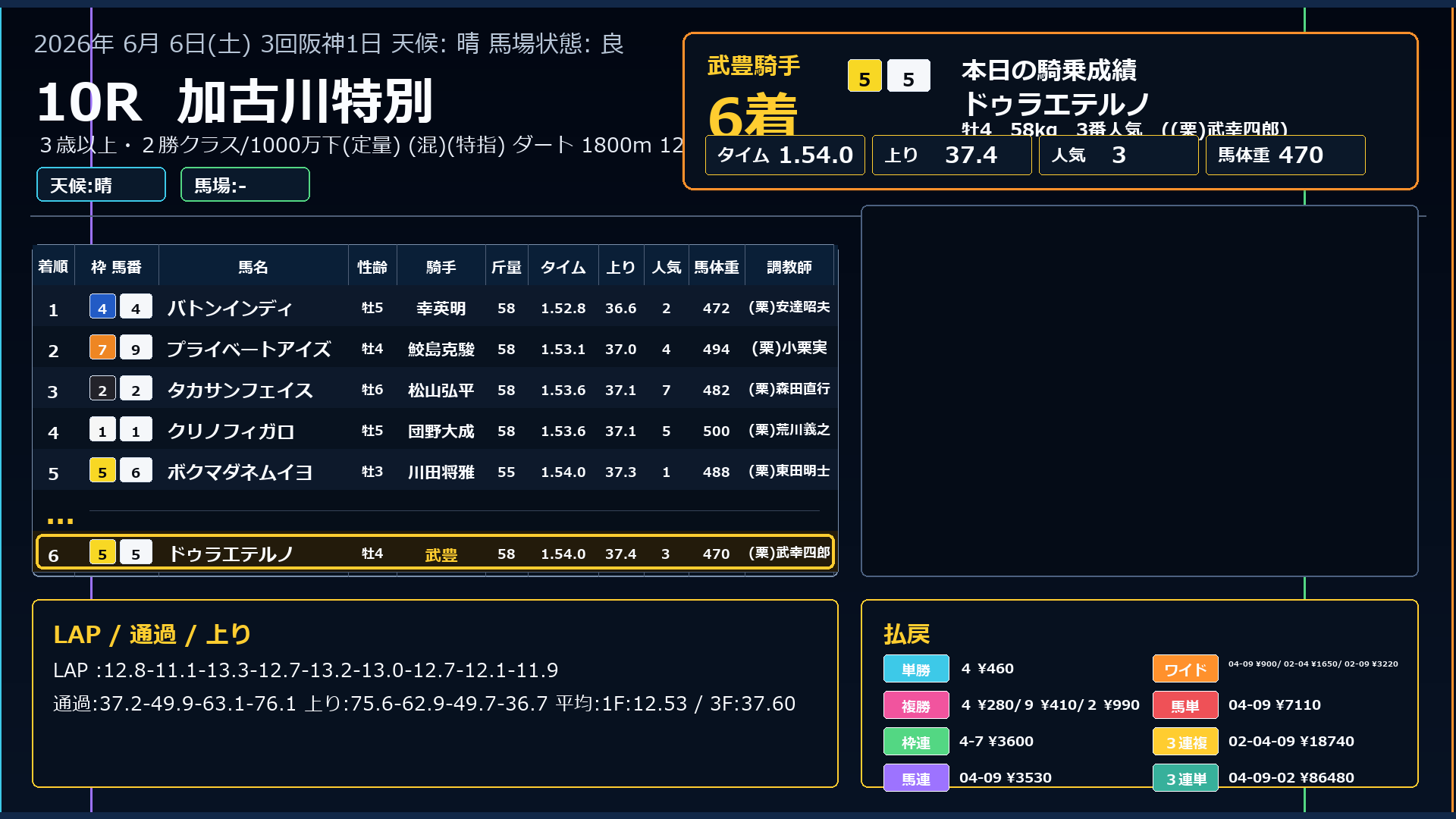Select black frame number 2 badge of タカサンフェイス
This screenshot has width=1456, height=819.
[x=102, y=388]
